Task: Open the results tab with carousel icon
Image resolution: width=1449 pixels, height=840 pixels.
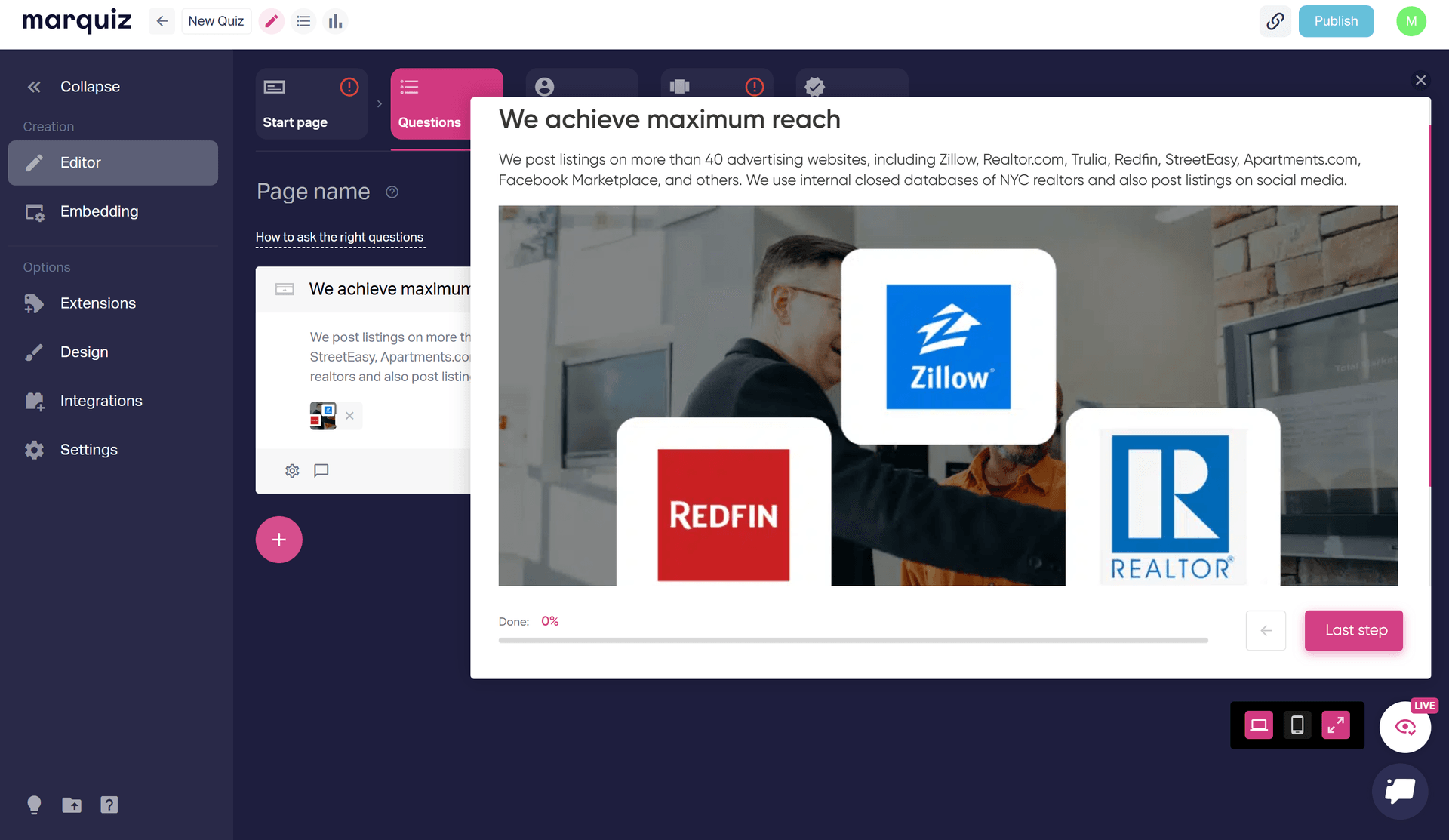Action: click(680, 86)
